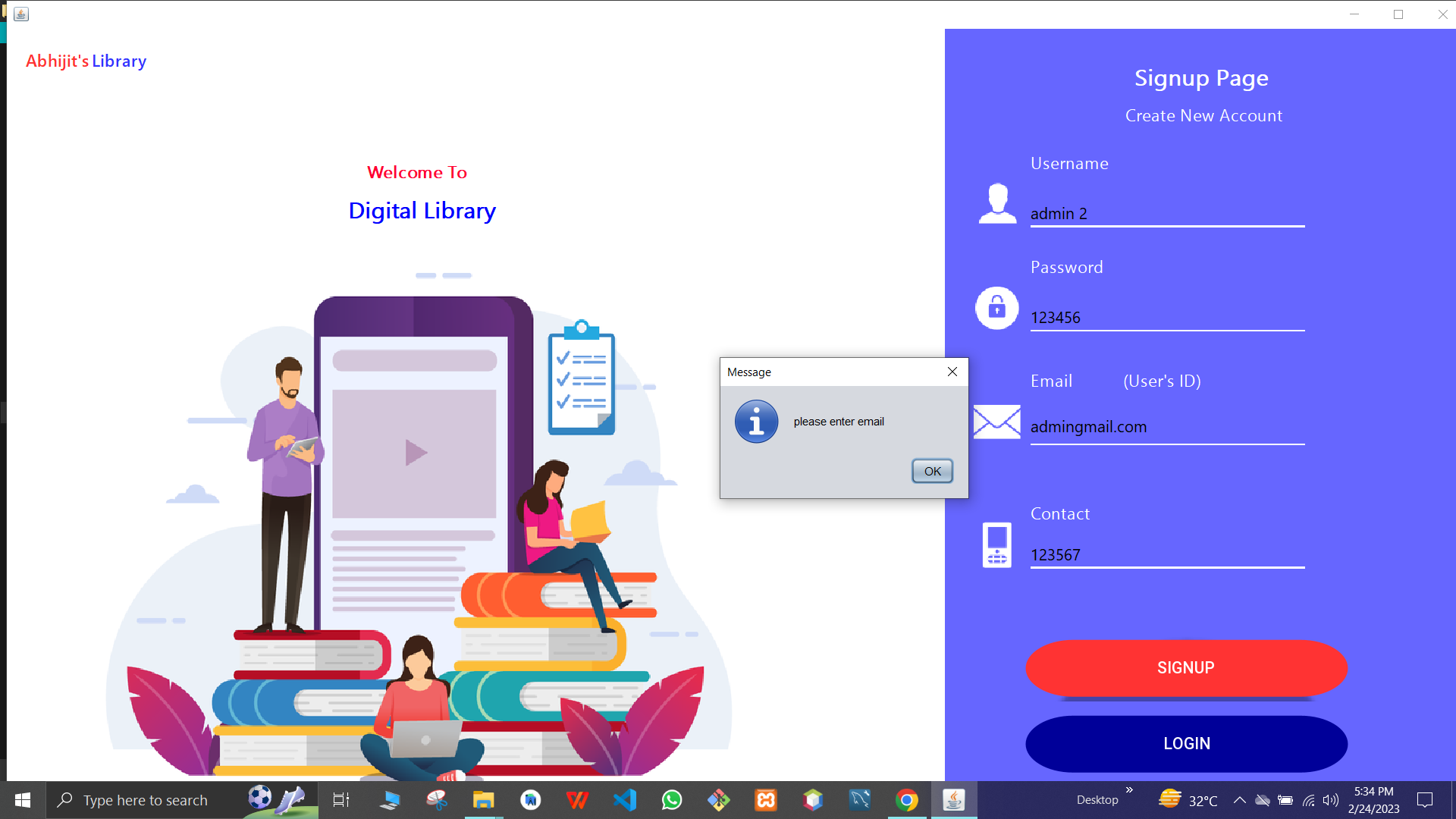
Task: Click the mobile phone icon beside Contact
Action: [x=996, y=544]
